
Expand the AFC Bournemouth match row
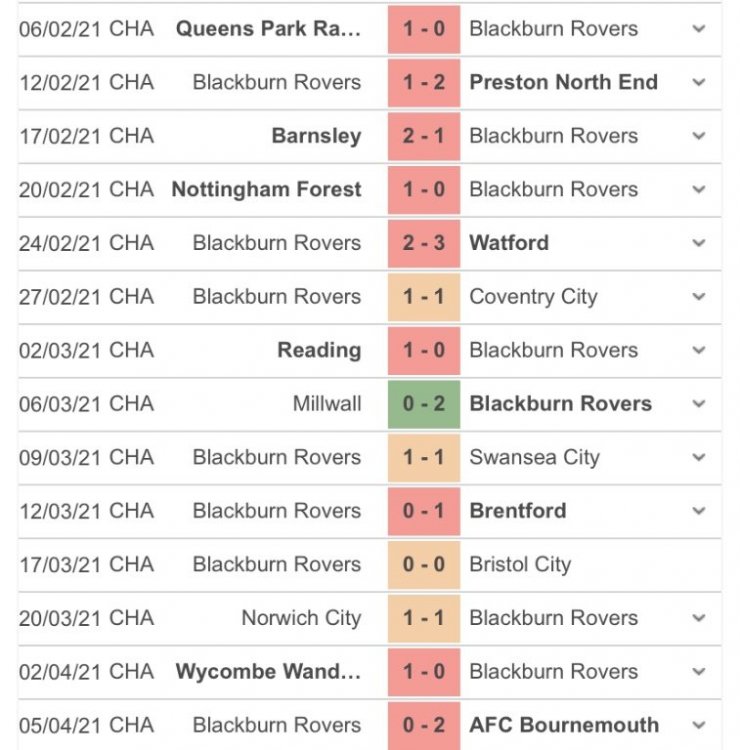(x=699, y=725)
